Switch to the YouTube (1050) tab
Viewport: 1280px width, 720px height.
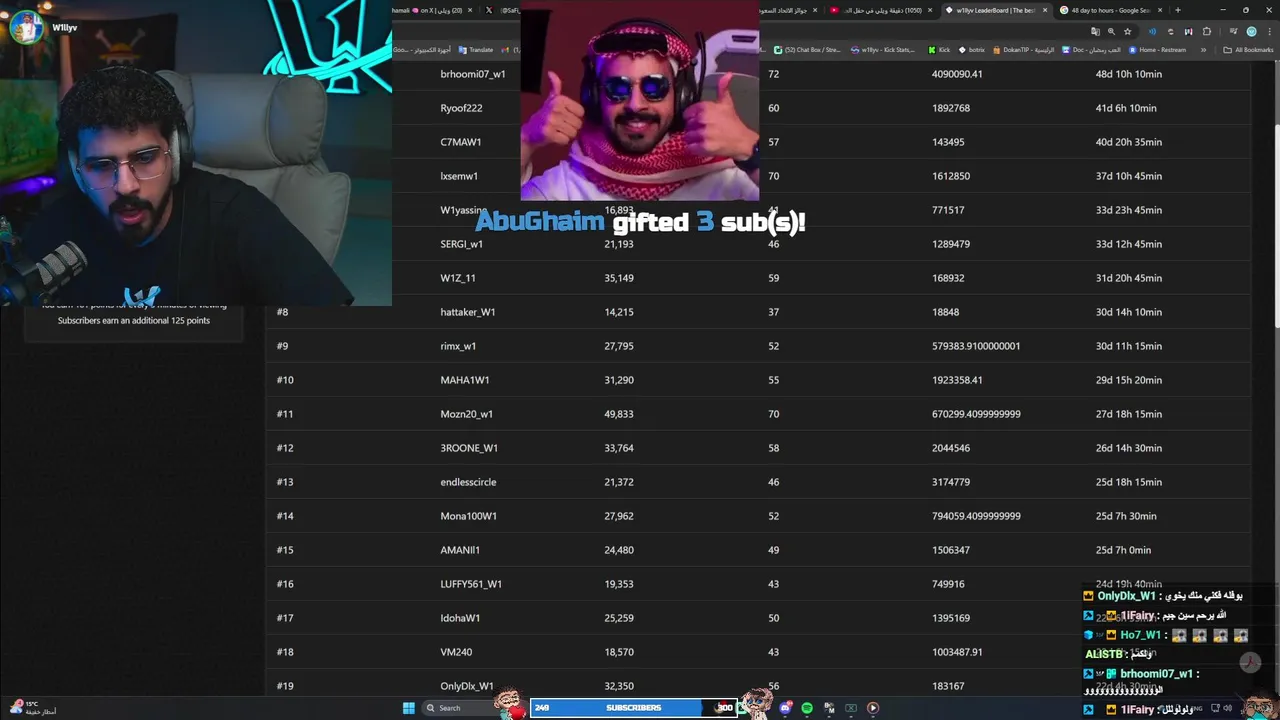click(880, 10)
